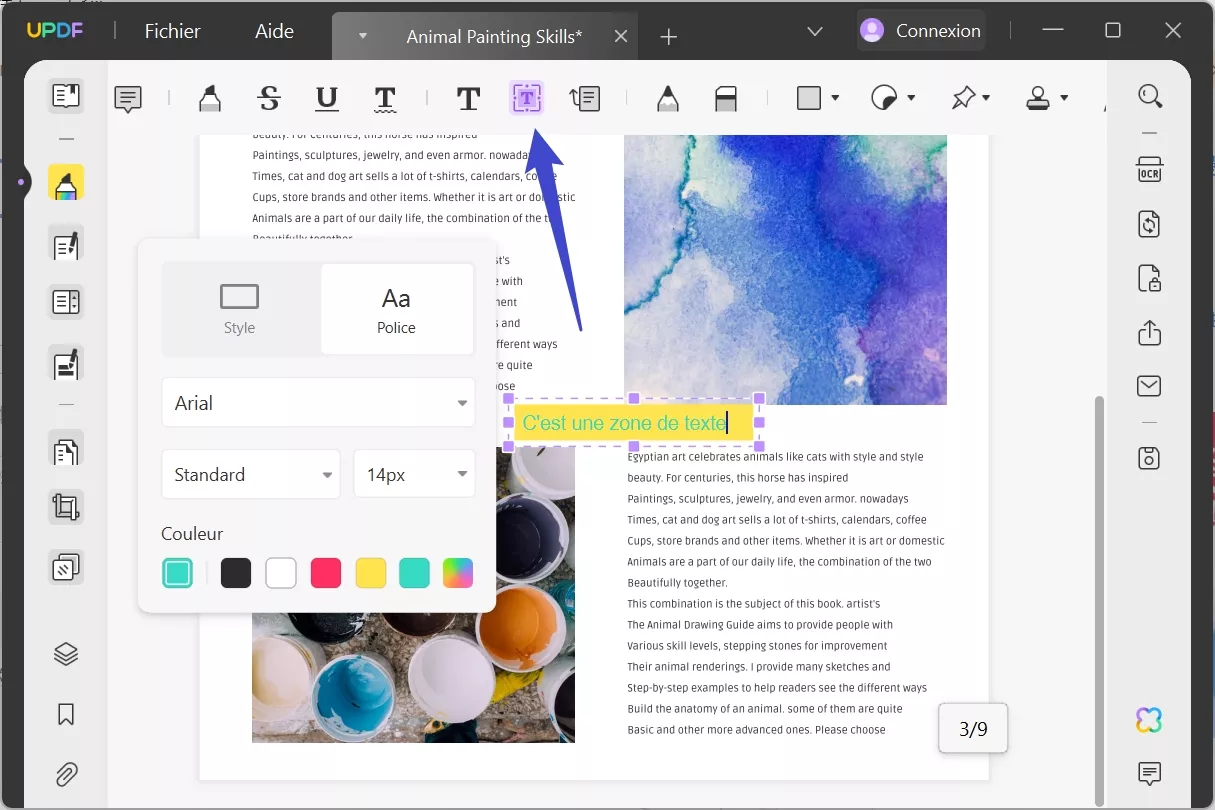Open the Organize pages tool in sidebar
1215x810 pixels.
66,451
